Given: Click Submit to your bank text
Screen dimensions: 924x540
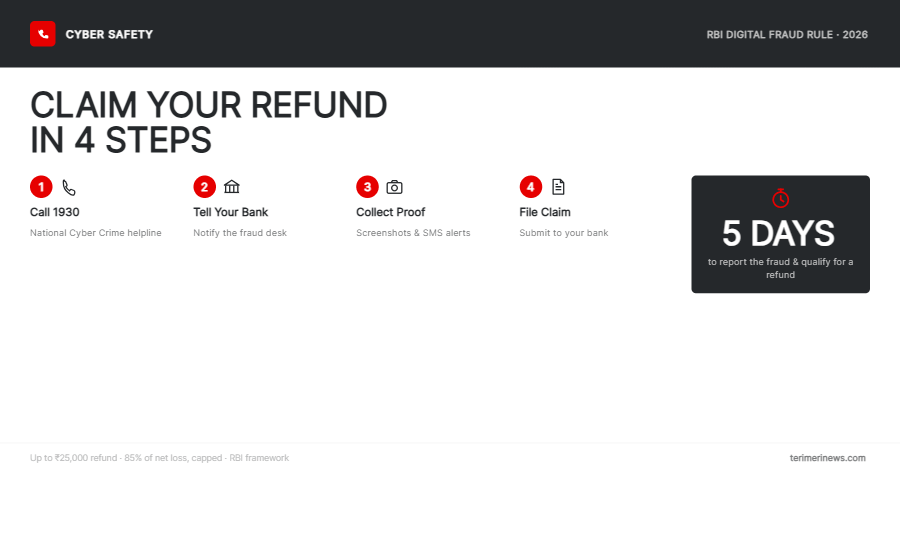Looking at the screenshot, I should pos(563,233).
